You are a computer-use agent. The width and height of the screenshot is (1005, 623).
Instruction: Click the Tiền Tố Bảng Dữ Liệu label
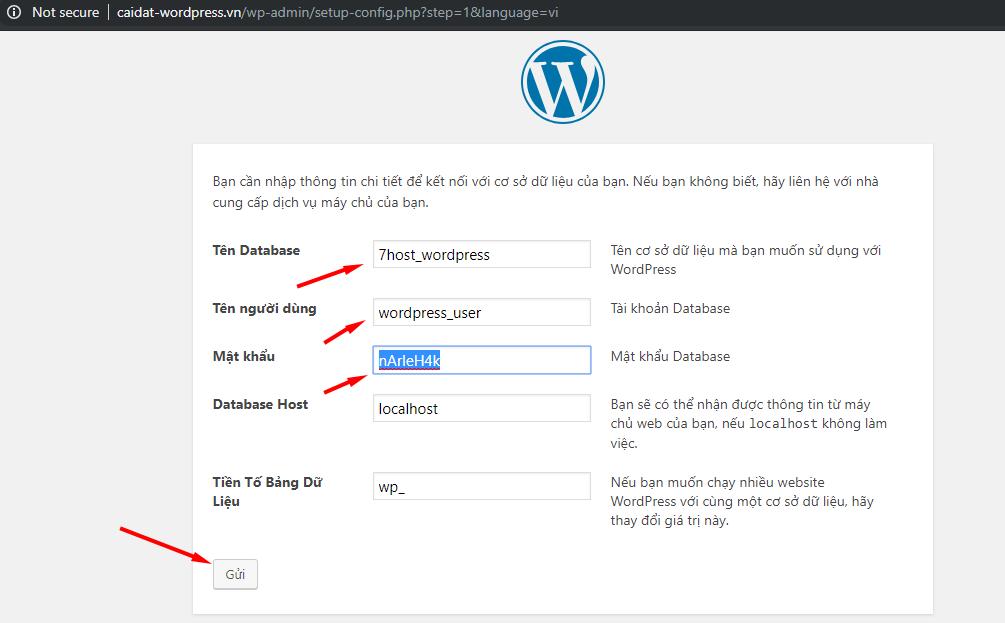(267, 492)
